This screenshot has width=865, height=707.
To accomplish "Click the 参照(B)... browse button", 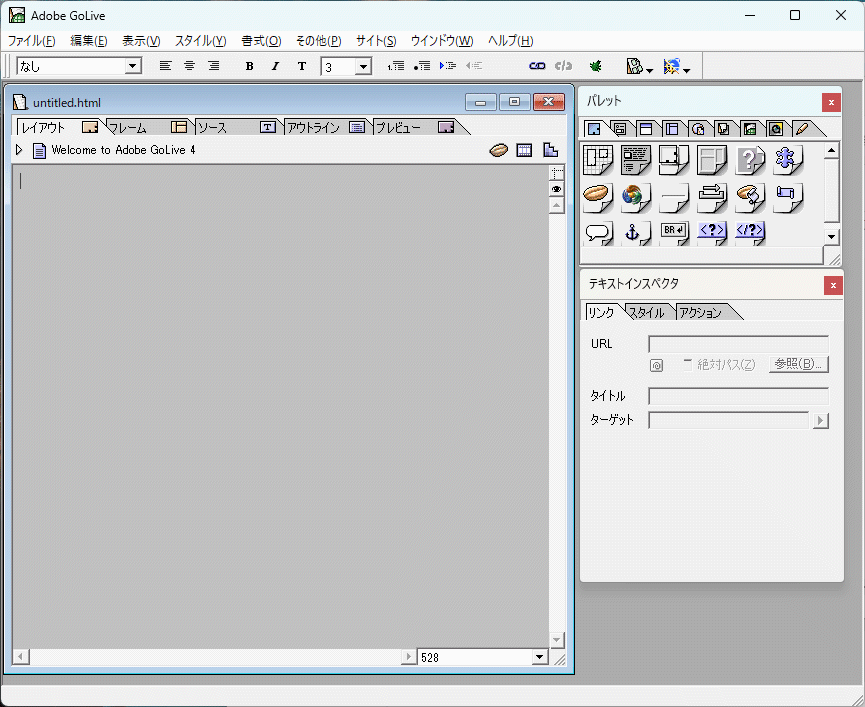I will 798,364.
